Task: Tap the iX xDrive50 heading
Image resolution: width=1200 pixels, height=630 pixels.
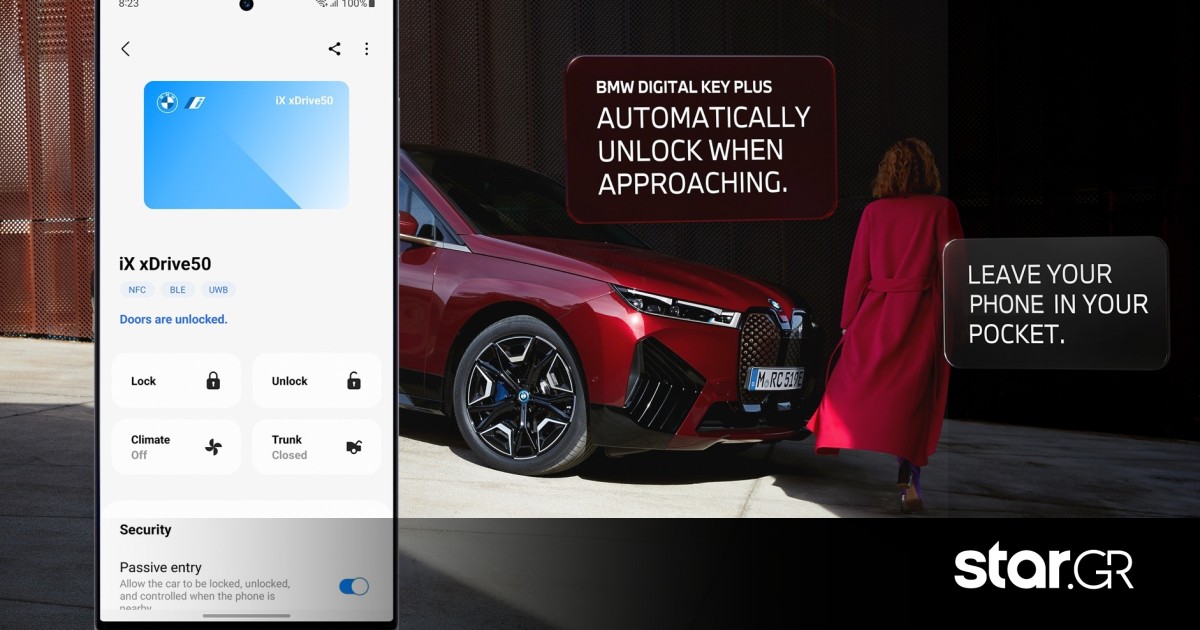Action: (165, 264)
